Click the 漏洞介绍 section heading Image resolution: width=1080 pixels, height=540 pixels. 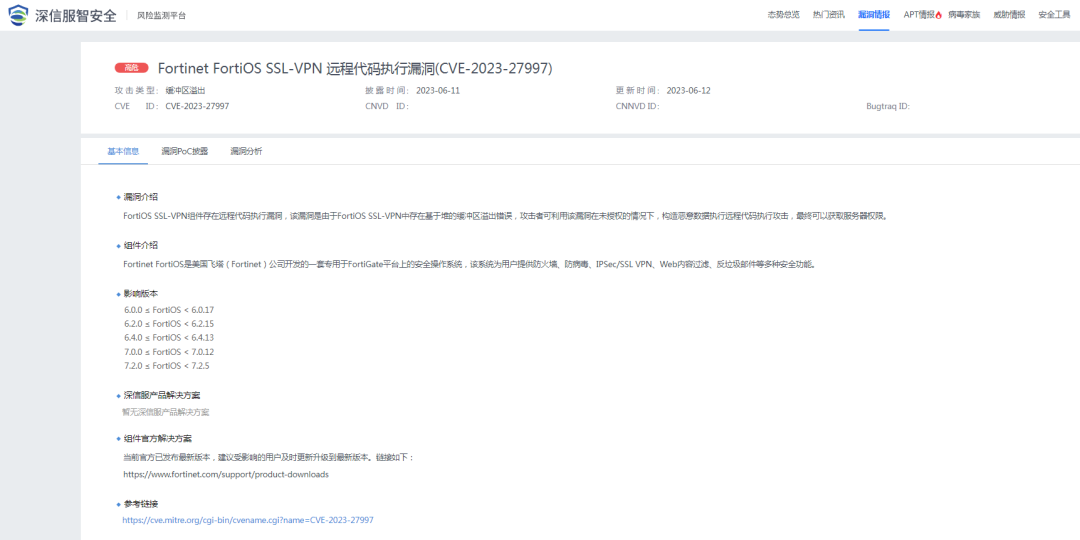coord(141,197)
